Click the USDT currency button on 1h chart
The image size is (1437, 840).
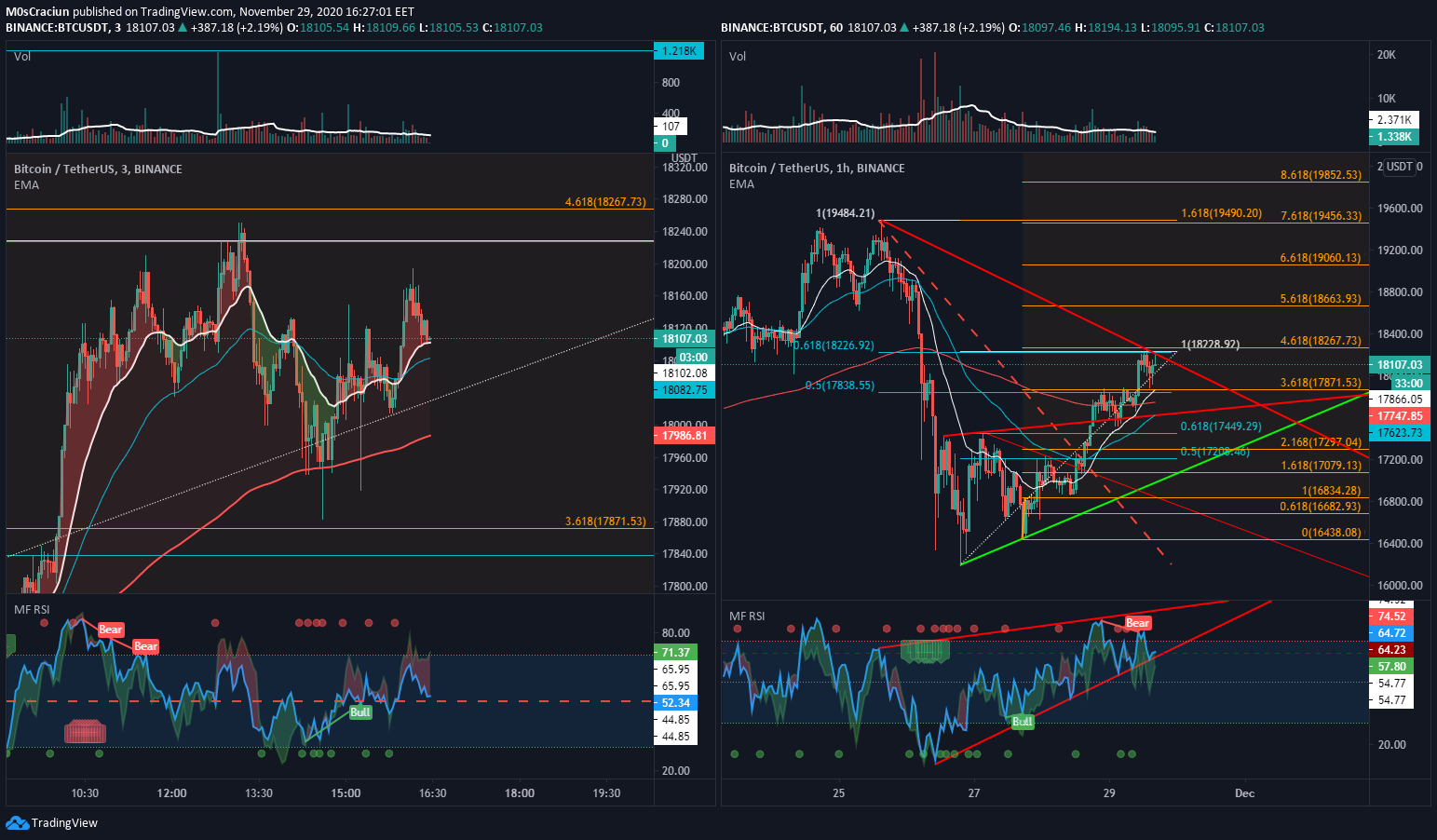pos(1400,167)
